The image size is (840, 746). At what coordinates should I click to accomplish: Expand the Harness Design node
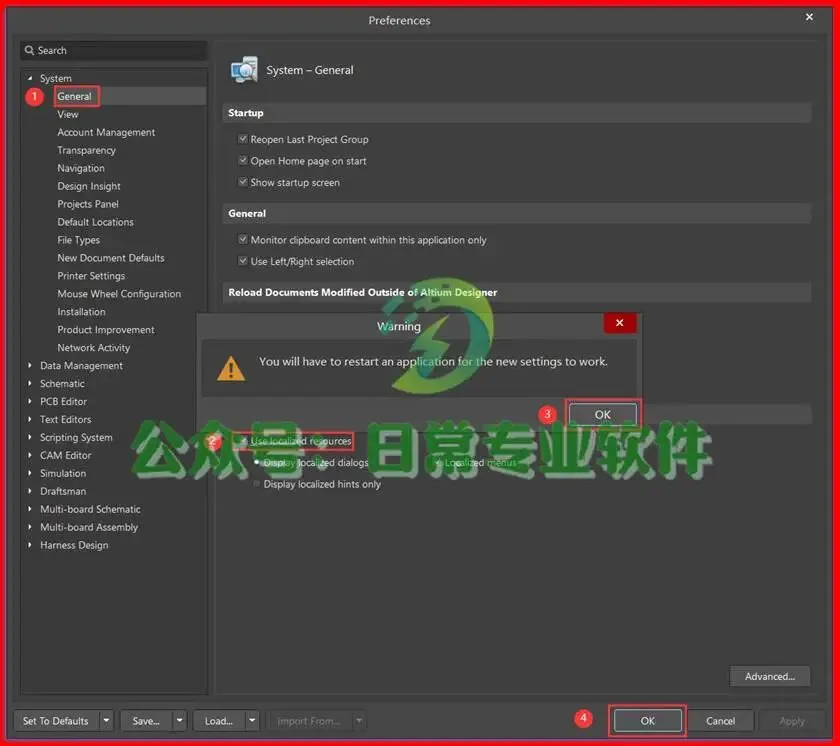[x=30, y=545]
